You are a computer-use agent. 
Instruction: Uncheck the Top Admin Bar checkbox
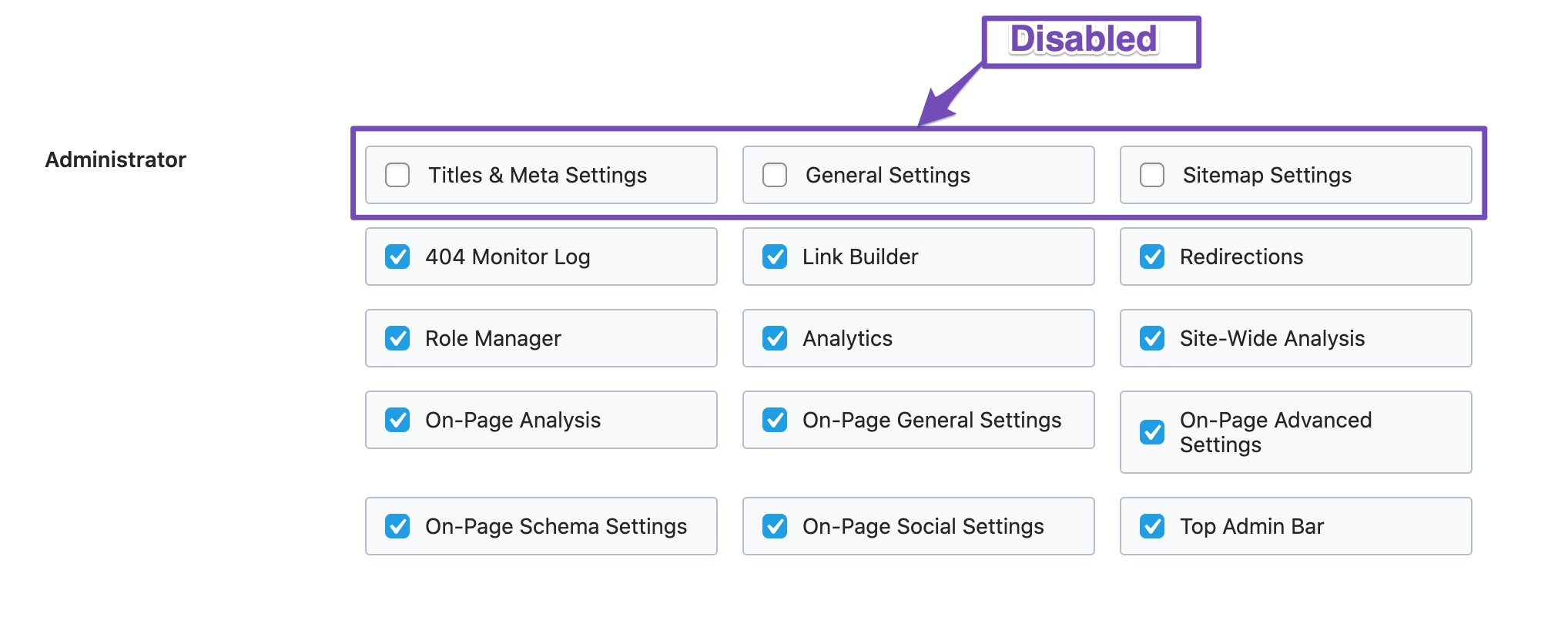1152,526
